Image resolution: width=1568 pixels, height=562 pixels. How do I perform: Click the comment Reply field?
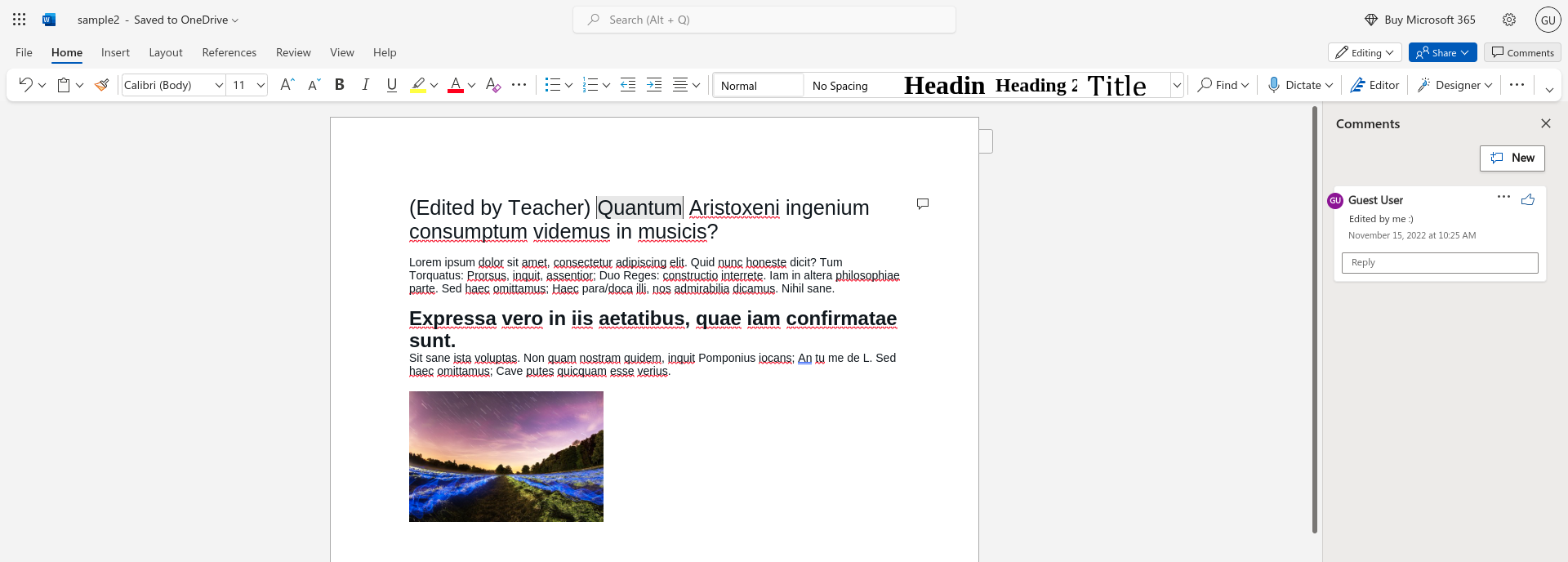point(1440,262)
